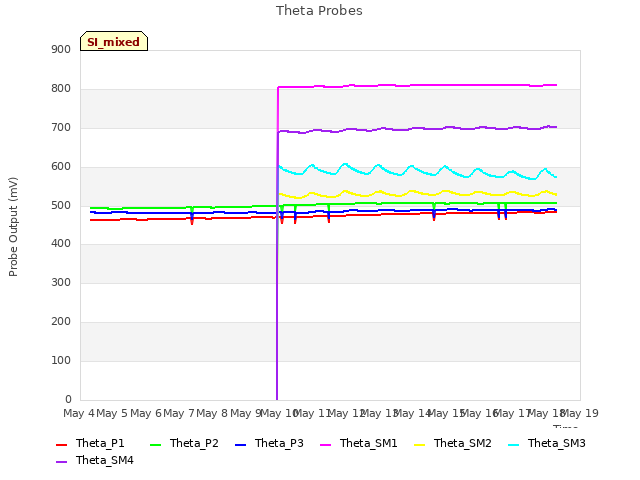
Task: Toggle the Theta_P1 legend entry
Action: point(90,443)
